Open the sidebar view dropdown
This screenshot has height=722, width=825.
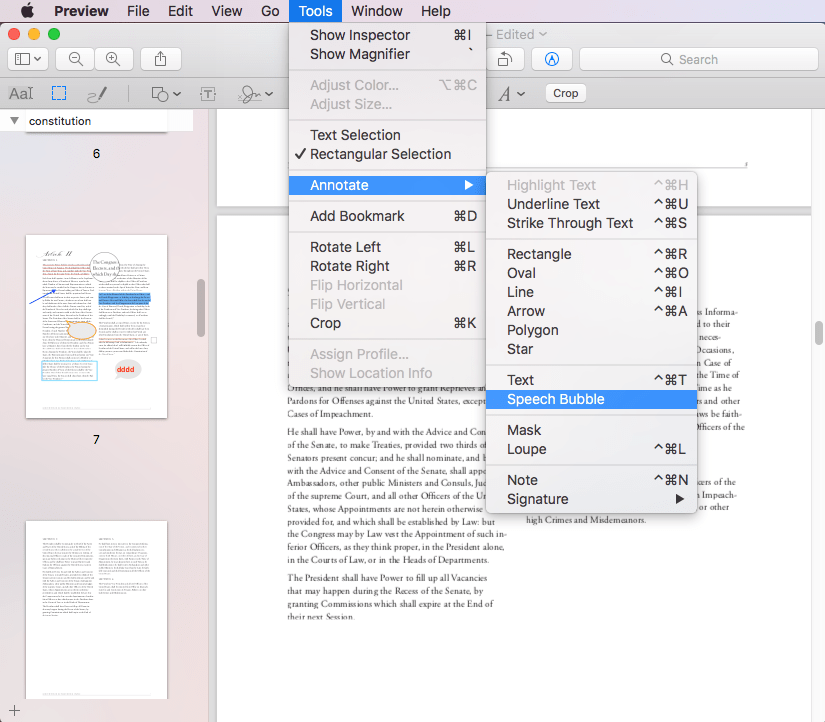coord(28,59)
